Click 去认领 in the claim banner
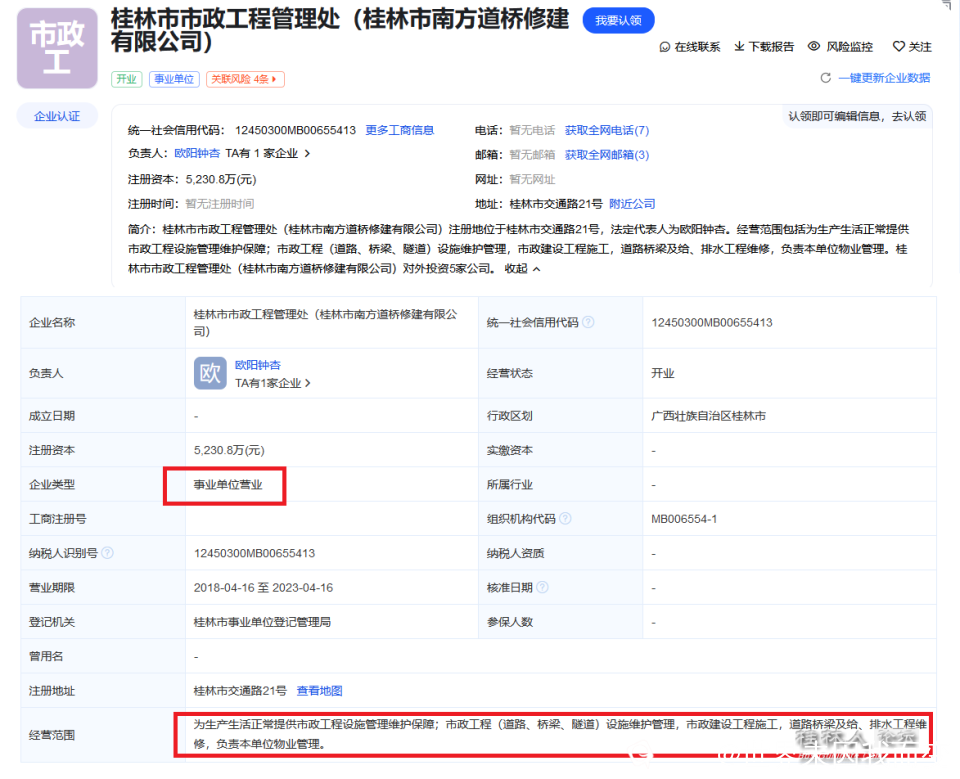Screen dimensions: 960x779 point(910,115)
